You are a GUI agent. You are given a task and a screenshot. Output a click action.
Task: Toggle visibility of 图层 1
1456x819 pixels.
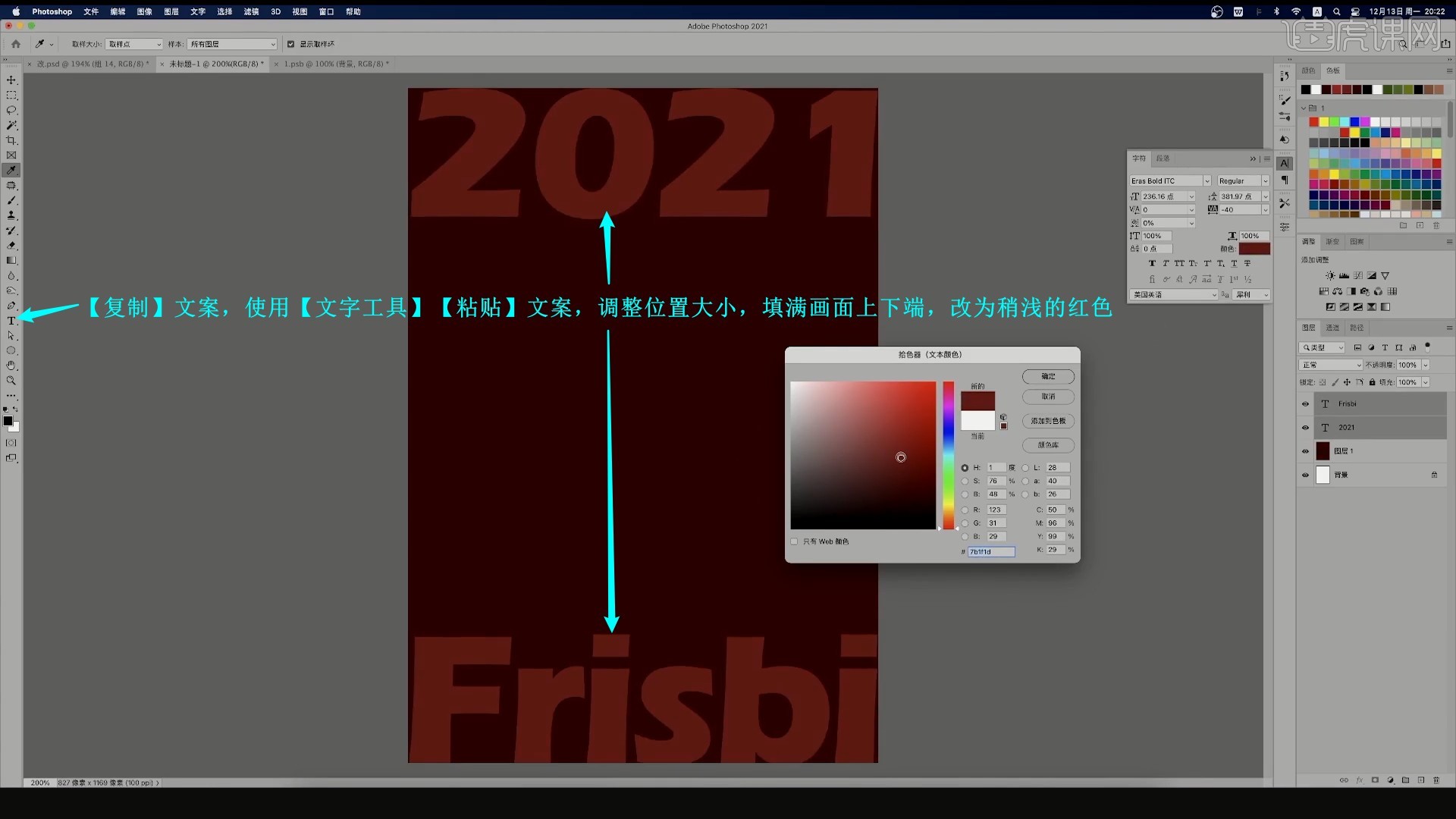[x=1305, y=451]
